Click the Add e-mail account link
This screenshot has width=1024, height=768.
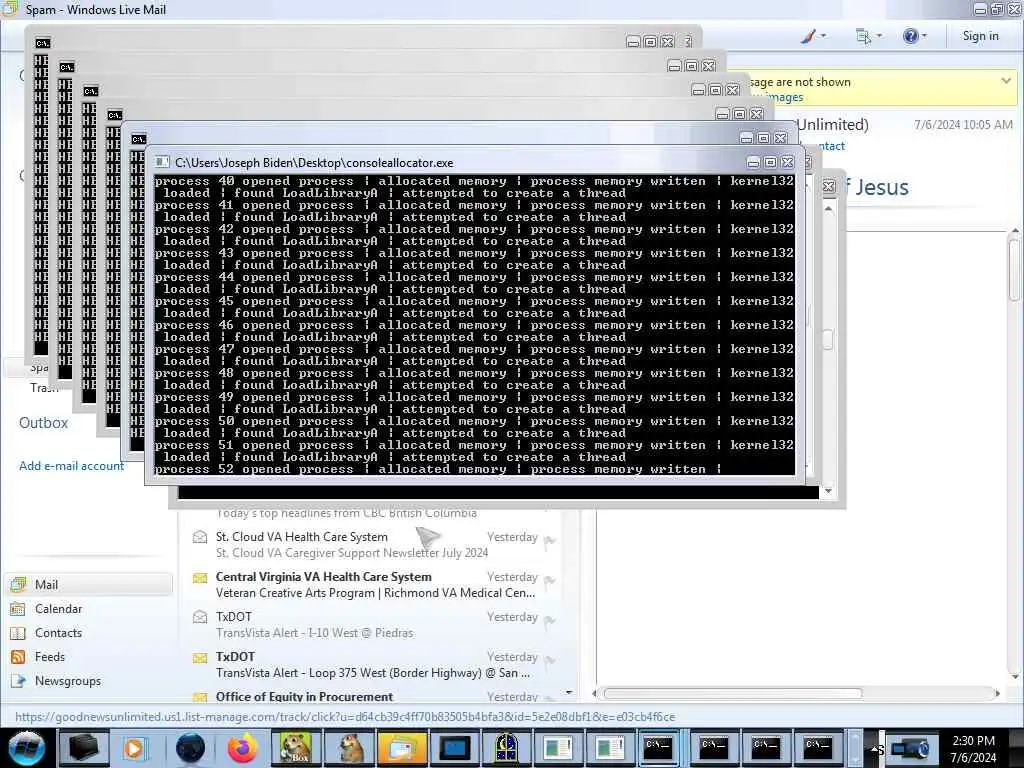(71, 466)
